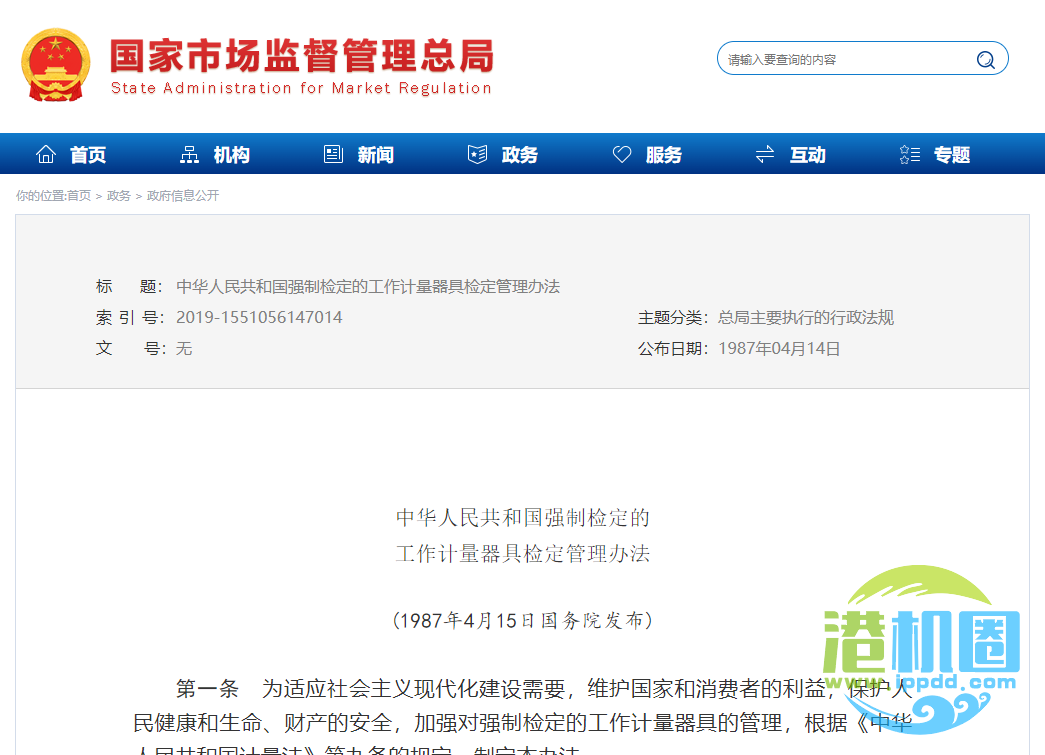
Task: Select the 新闻 navigation menu
Action: [374, 154]
